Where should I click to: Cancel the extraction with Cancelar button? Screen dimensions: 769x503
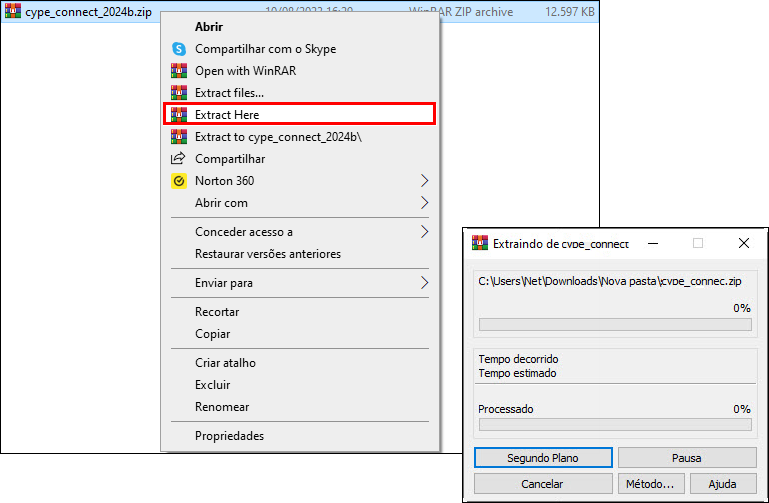click(543, 484)
